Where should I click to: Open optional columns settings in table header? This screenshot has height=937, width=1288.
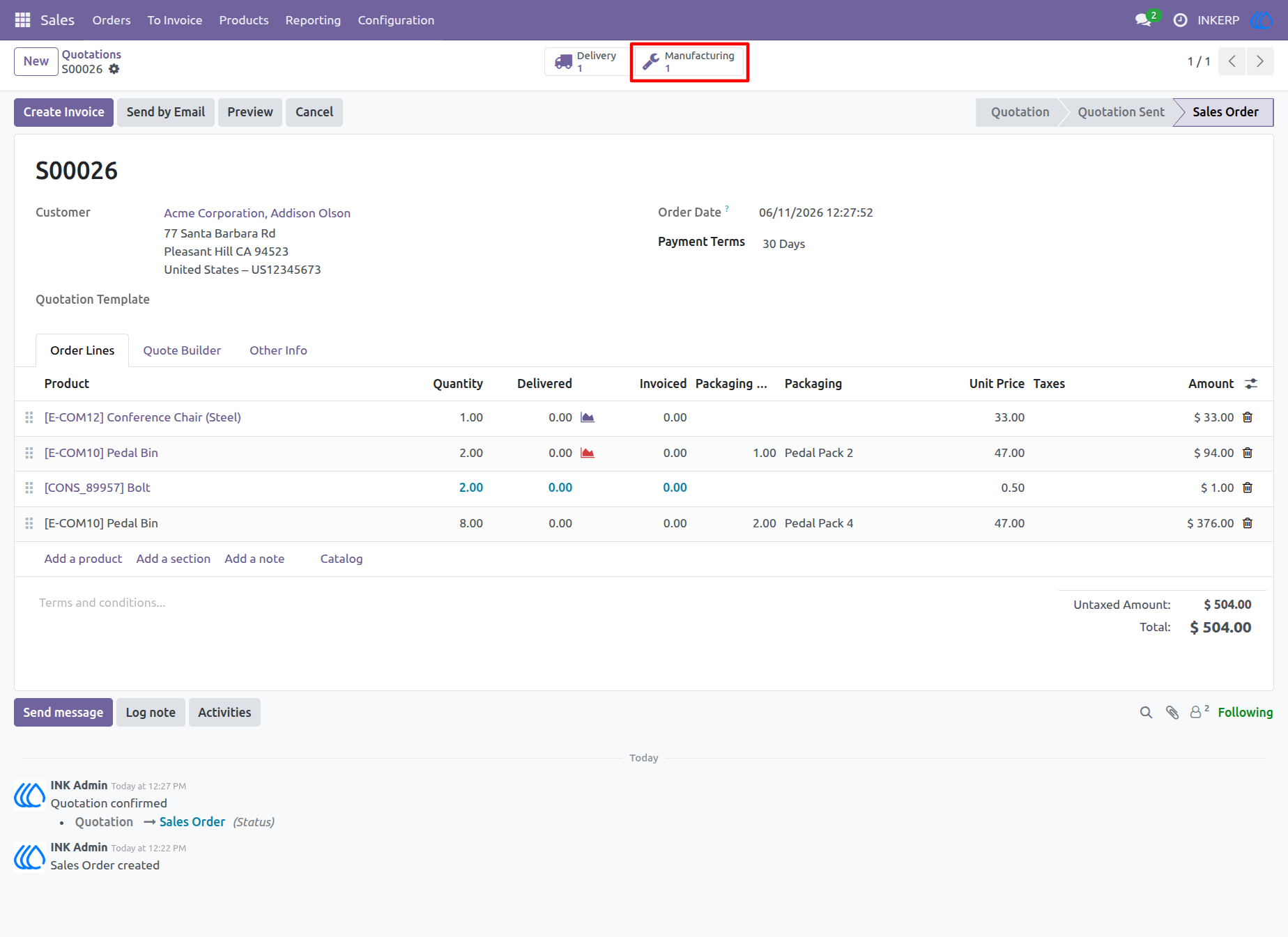pos(1251,384)
